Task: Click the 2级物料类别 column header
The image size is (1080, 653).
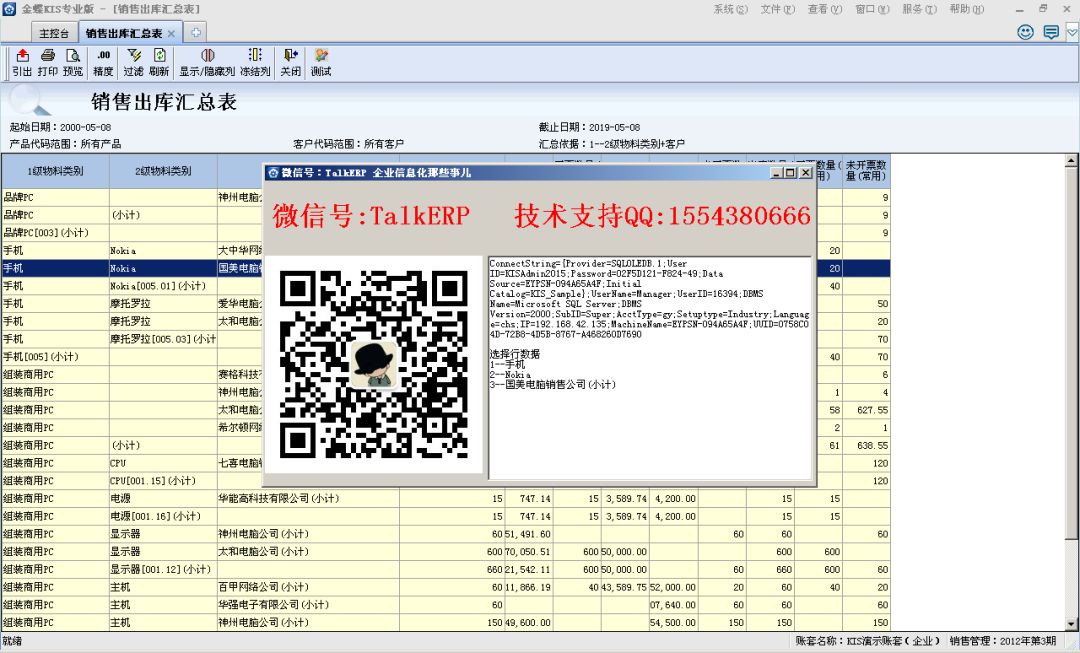Action: [x=163, y=171]
